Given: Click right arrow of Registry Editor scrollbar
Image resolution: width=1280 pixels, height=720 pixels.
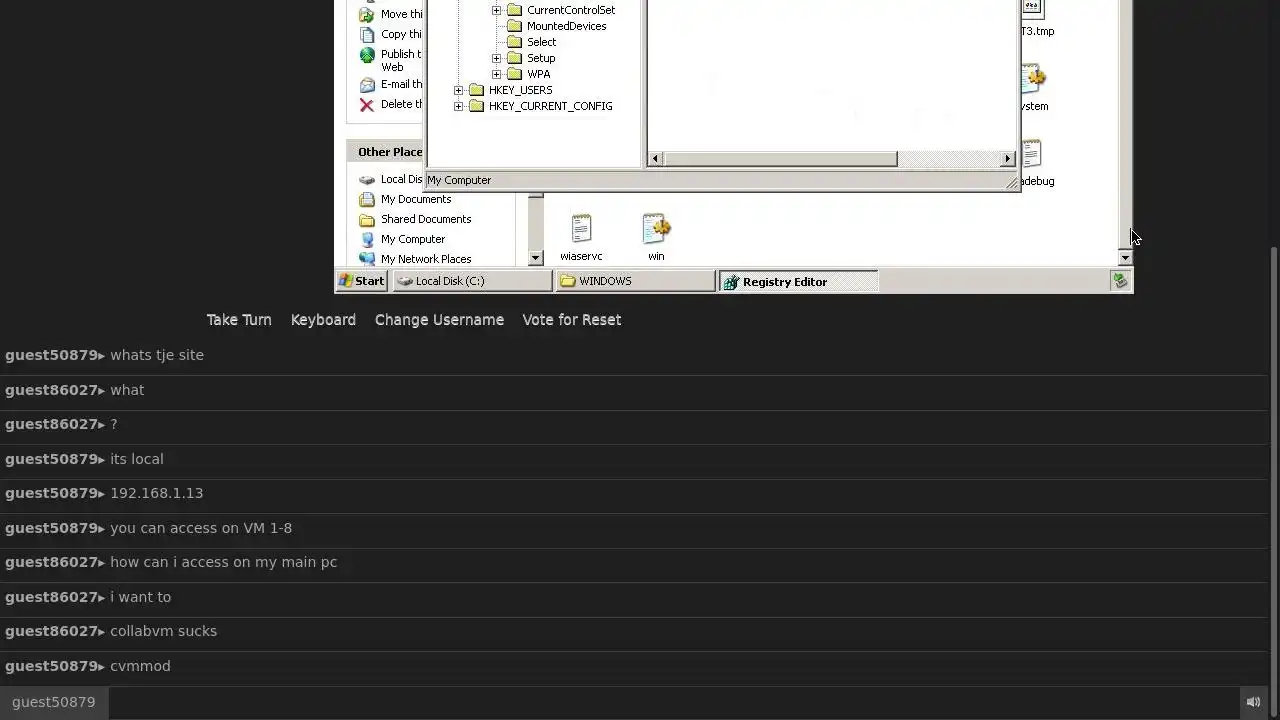Looking at the screenshot, I should click(1008, 159).
